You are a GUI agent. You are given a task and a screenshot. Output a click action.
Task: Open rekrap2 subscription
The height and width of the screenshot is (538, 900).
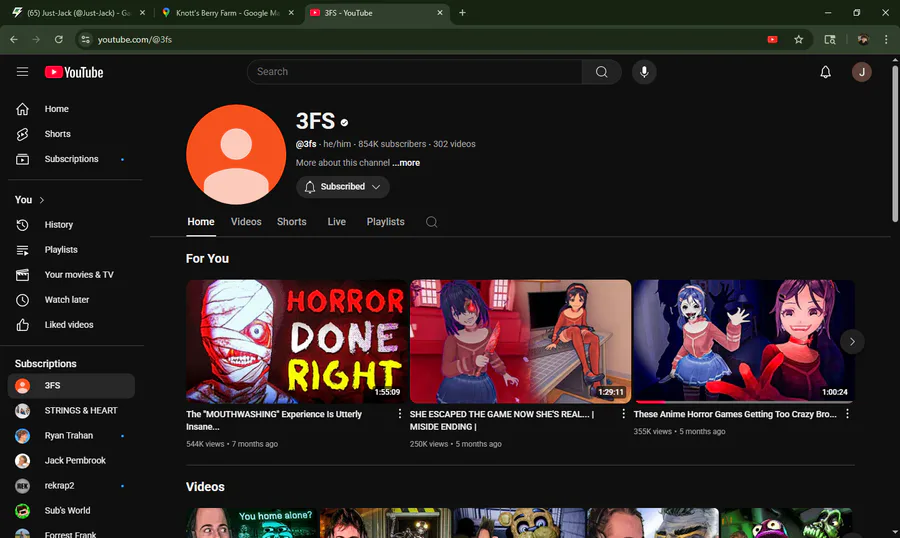(72, 486)
